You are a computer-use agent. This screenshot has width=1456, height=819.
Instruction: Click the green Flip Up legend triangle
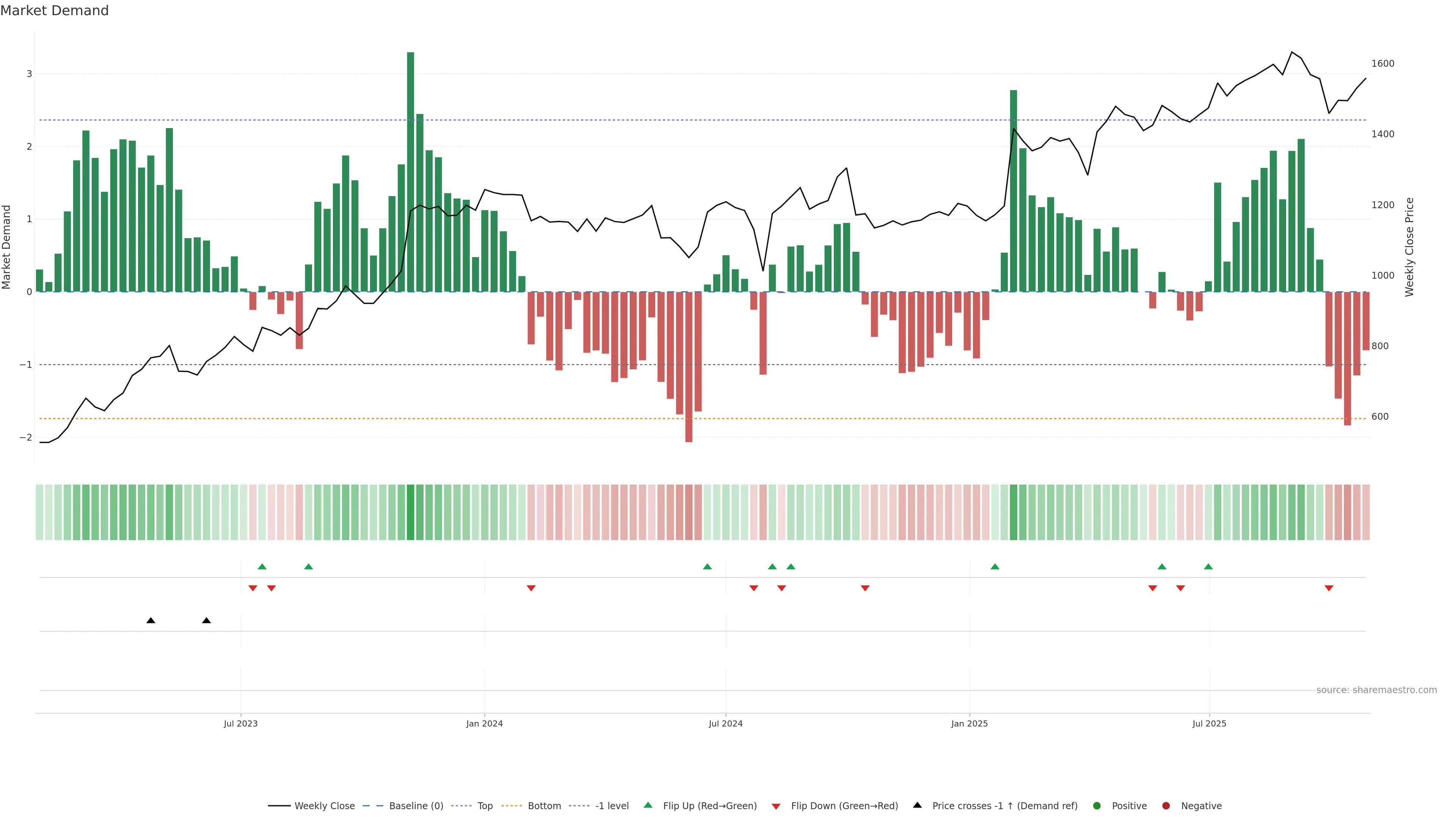(648, 805)
